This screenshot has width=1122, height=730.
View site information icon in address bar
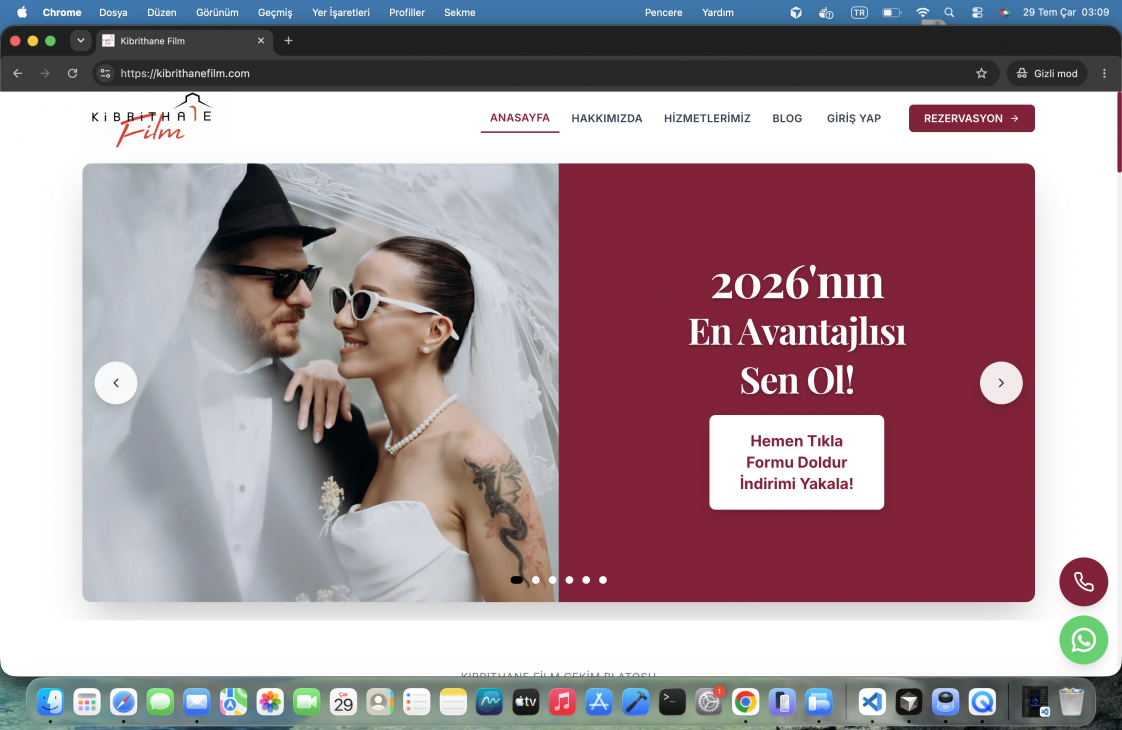tap(105, 73)
